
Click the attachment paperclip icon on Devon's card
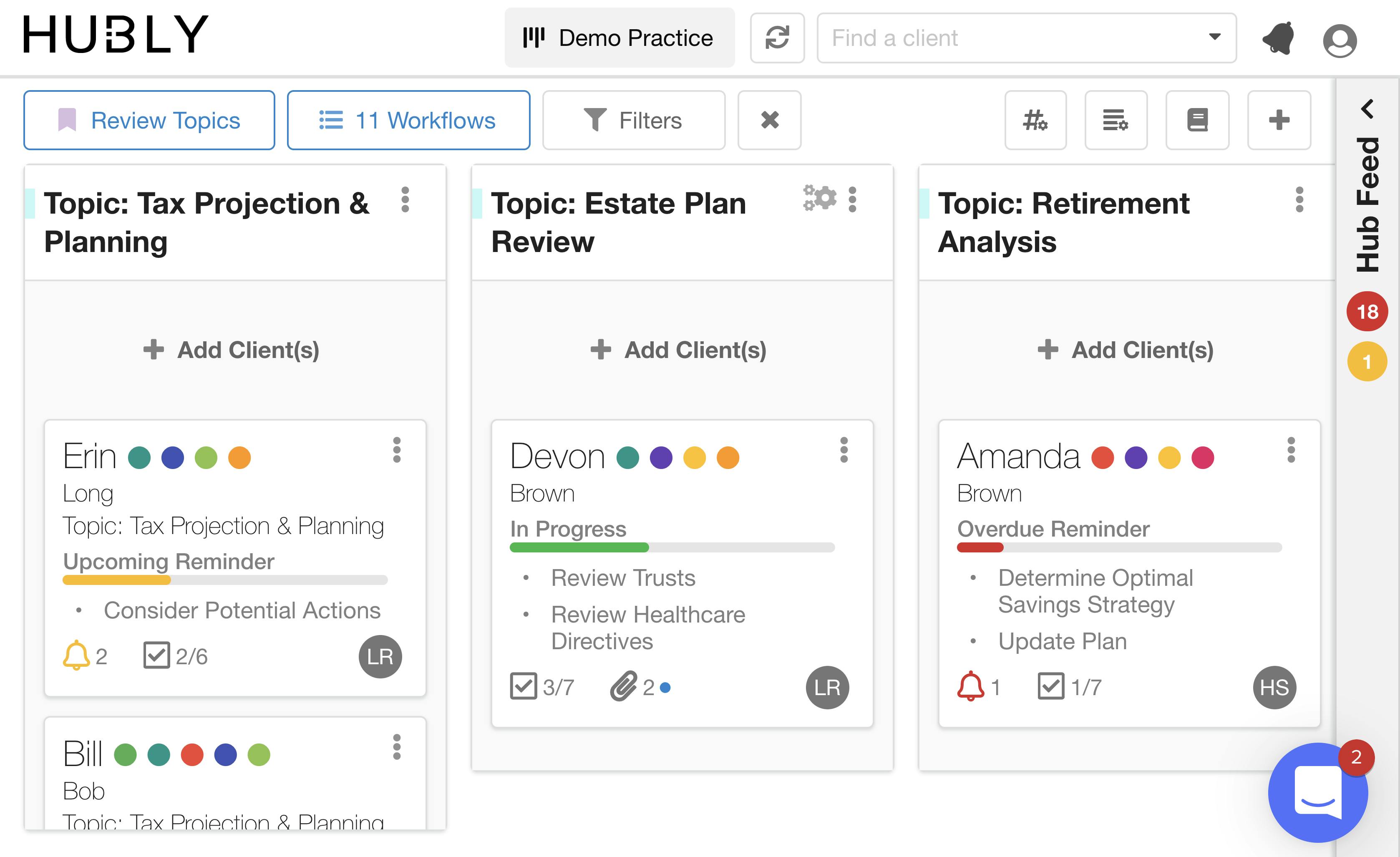click(625, 686)
